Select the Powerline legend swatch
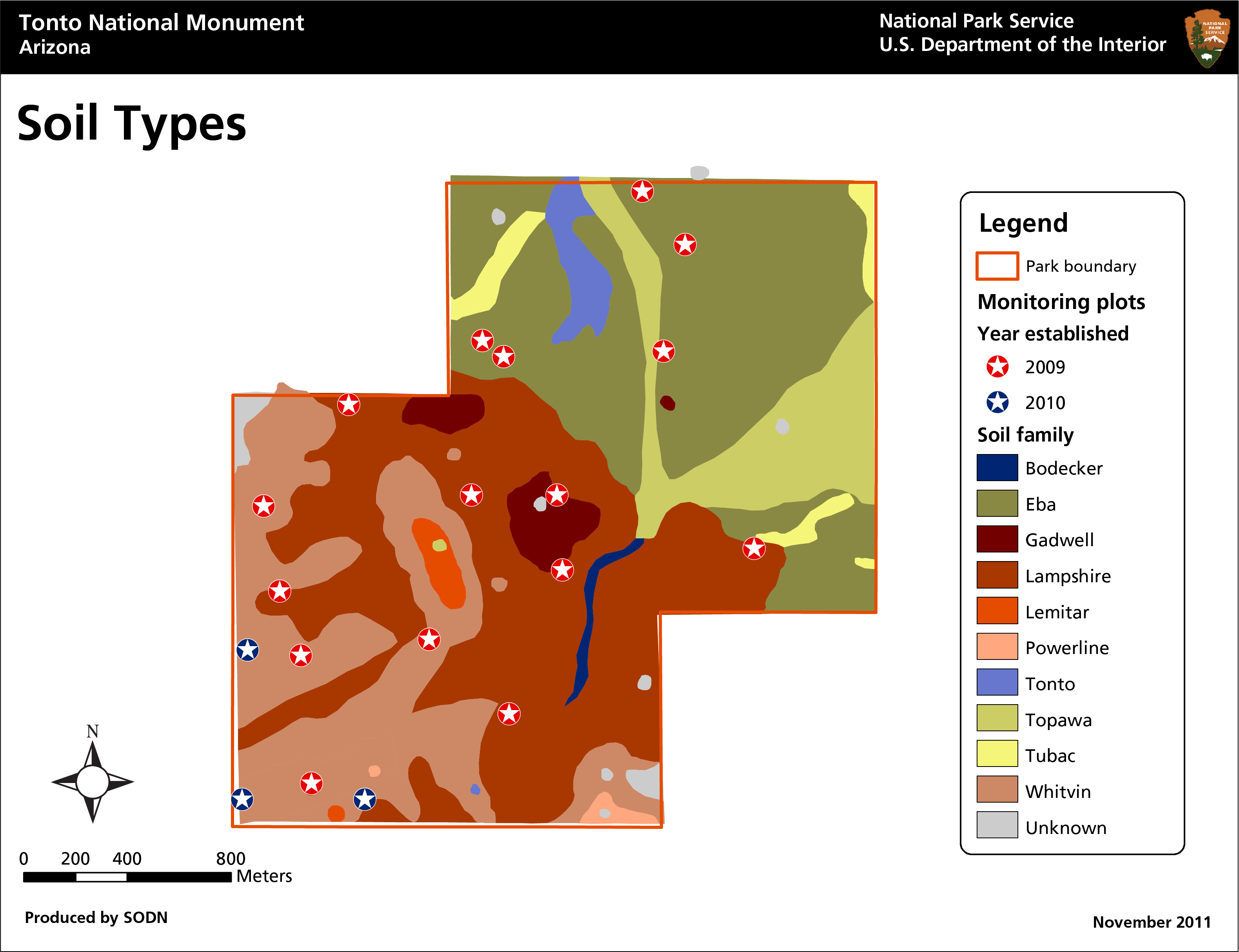 [x=997, y=647]
